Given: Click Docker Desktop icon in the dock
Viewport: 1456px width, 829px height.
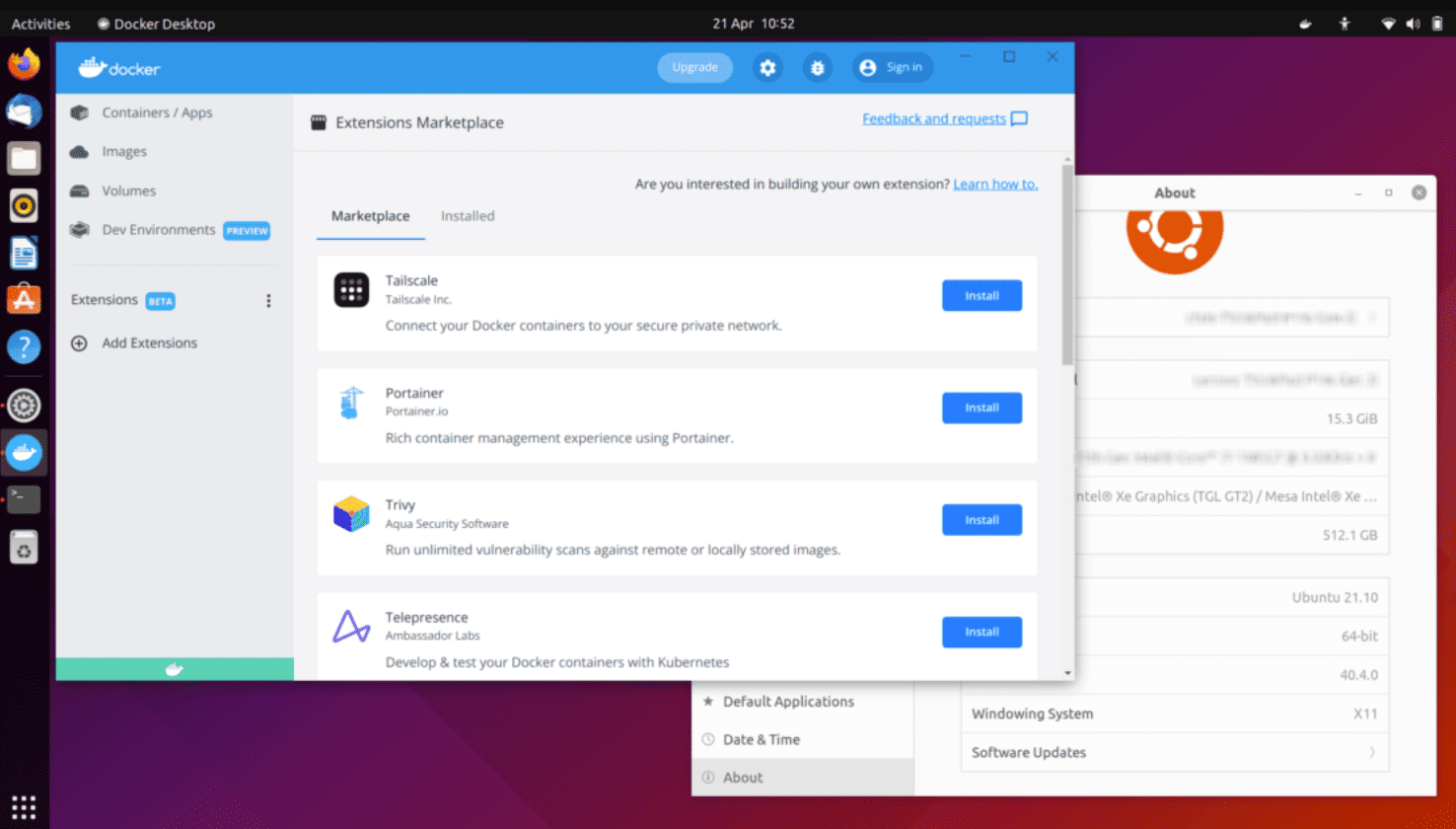Looking at the screenshot, I should [24, 452].
